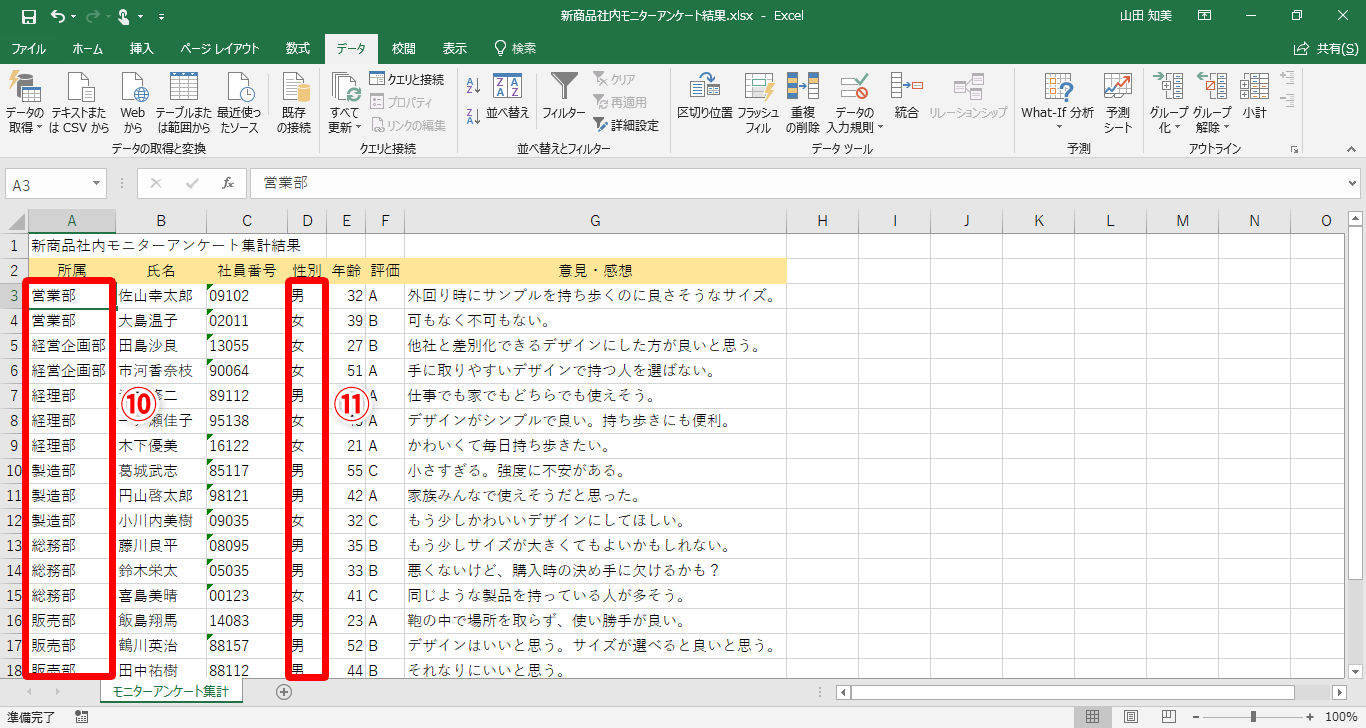Switch to Page Layout view
1366x728 pixels.
pos(1129,716)
